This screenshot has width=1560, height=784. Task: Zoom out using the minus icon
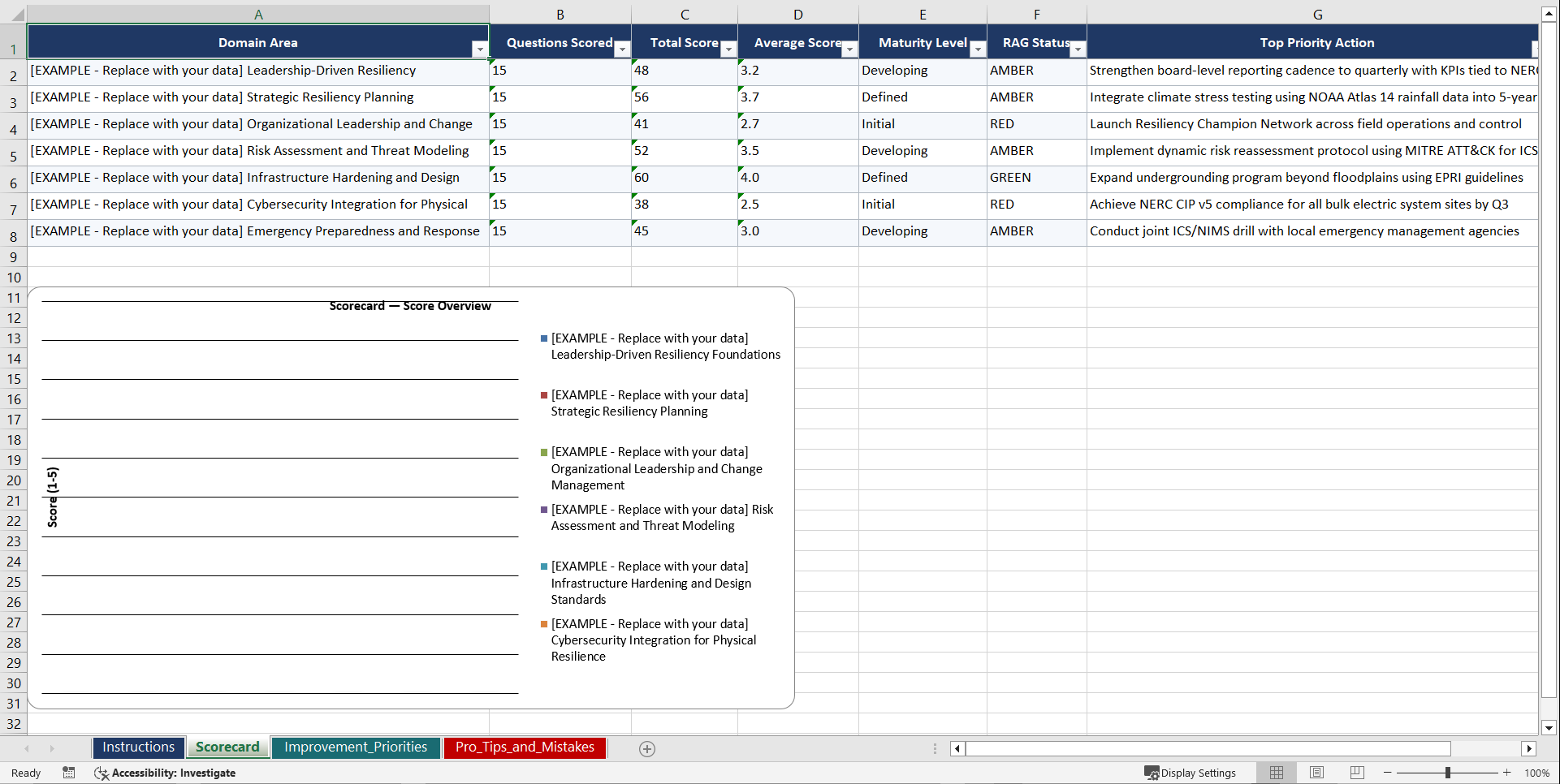[1387, 773]
